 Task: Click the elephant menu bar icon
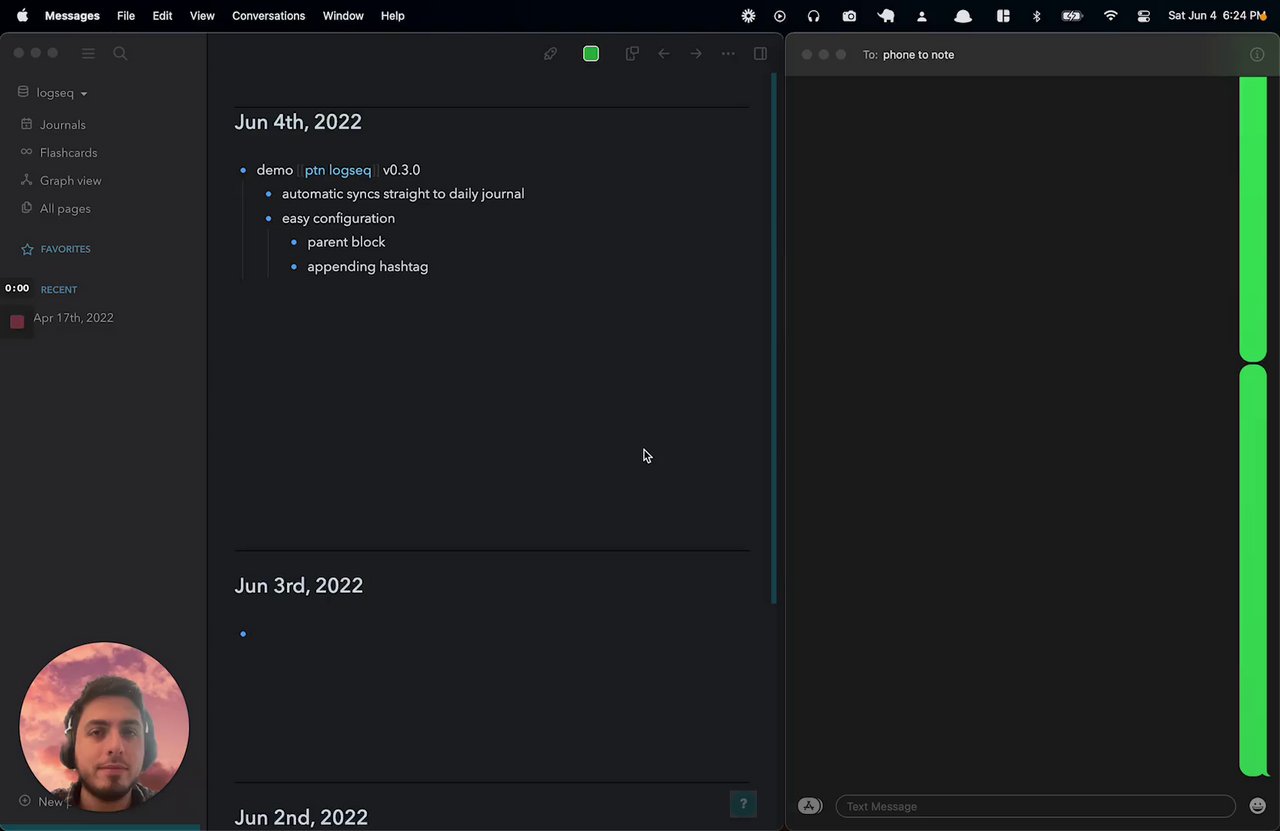click(886, 16)
